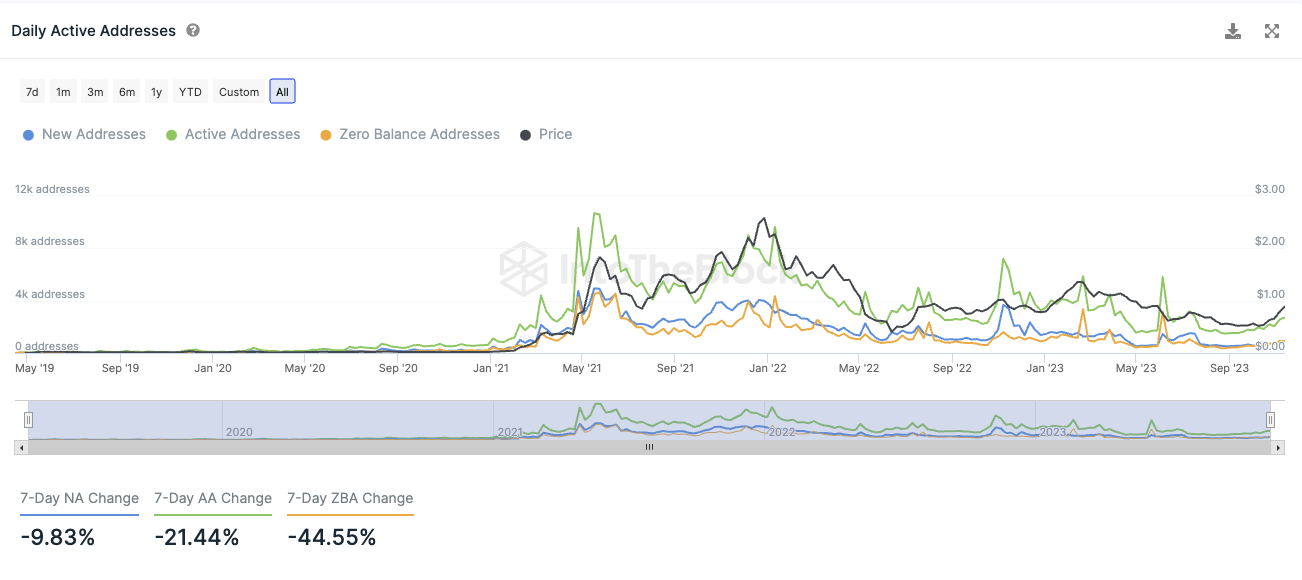Viewport: 1302px width, 580px height.
Task: Expand chart to fullscreen
Action: (1272, 31)
